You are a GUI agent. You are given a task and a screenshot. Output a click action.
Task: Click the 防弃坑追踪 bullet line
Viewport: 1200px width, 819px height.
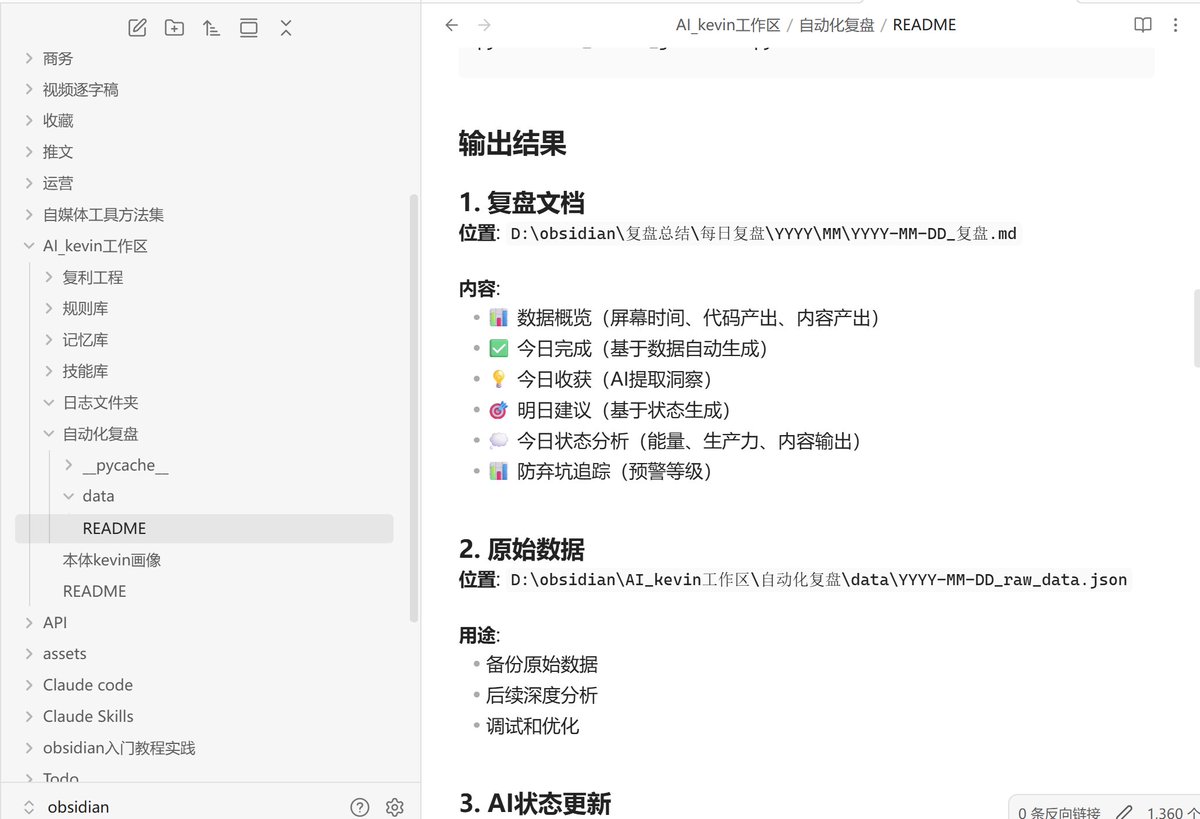pos(600,471)
